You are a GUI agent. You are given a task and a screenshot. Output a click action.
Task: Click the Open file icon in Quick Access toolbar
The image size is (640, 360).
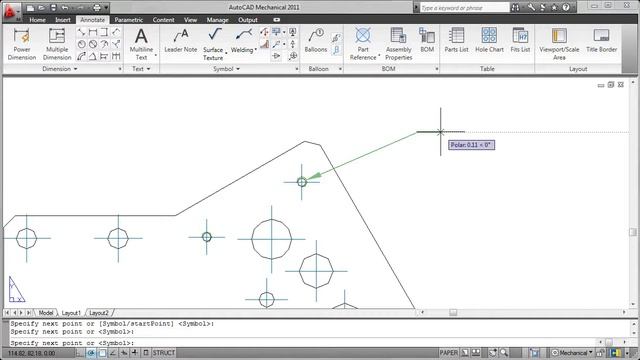click(41, 8)
